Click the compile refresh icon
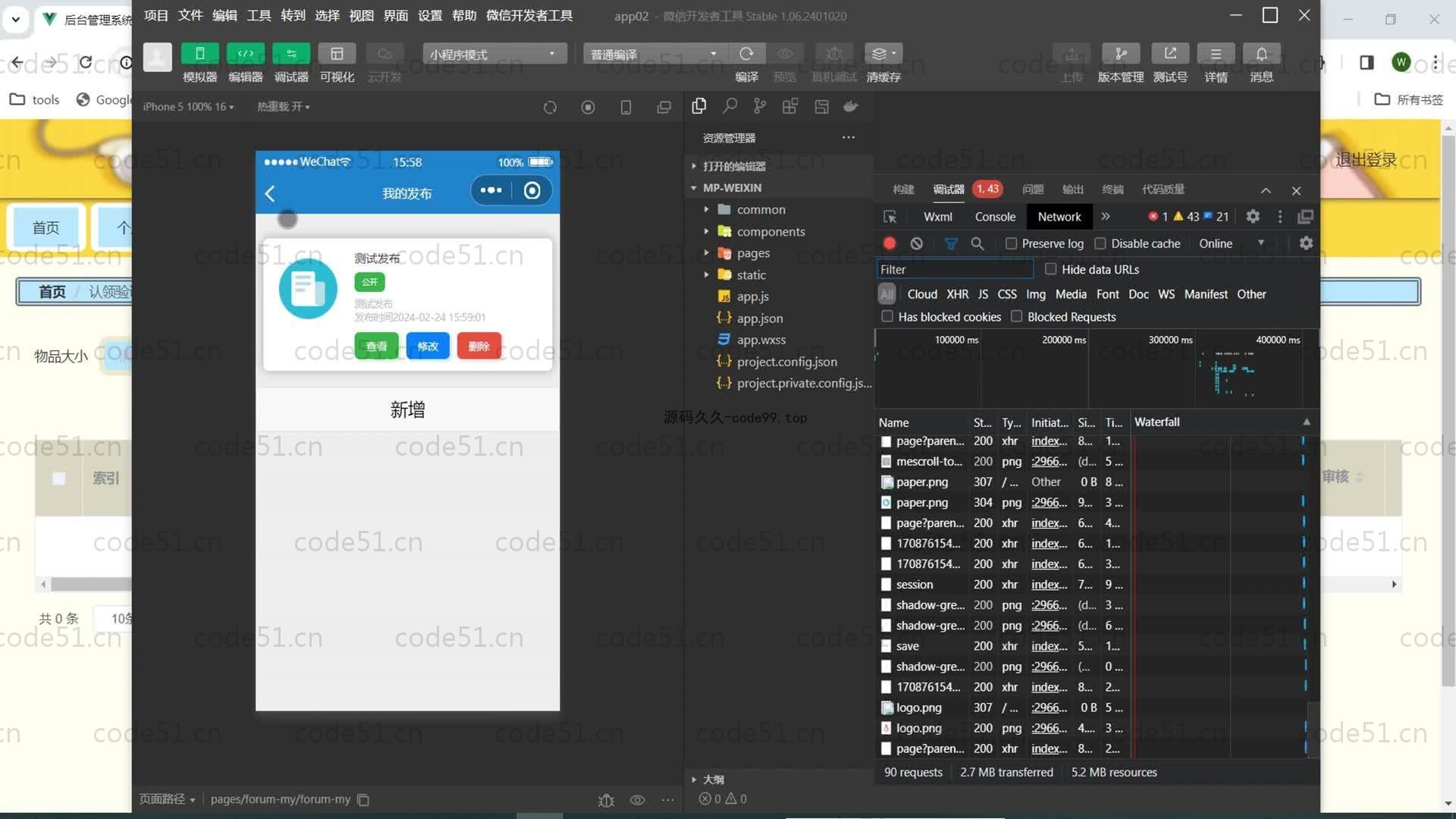The height and width of the screenshot is (819, 1456). tap(746, 54)
